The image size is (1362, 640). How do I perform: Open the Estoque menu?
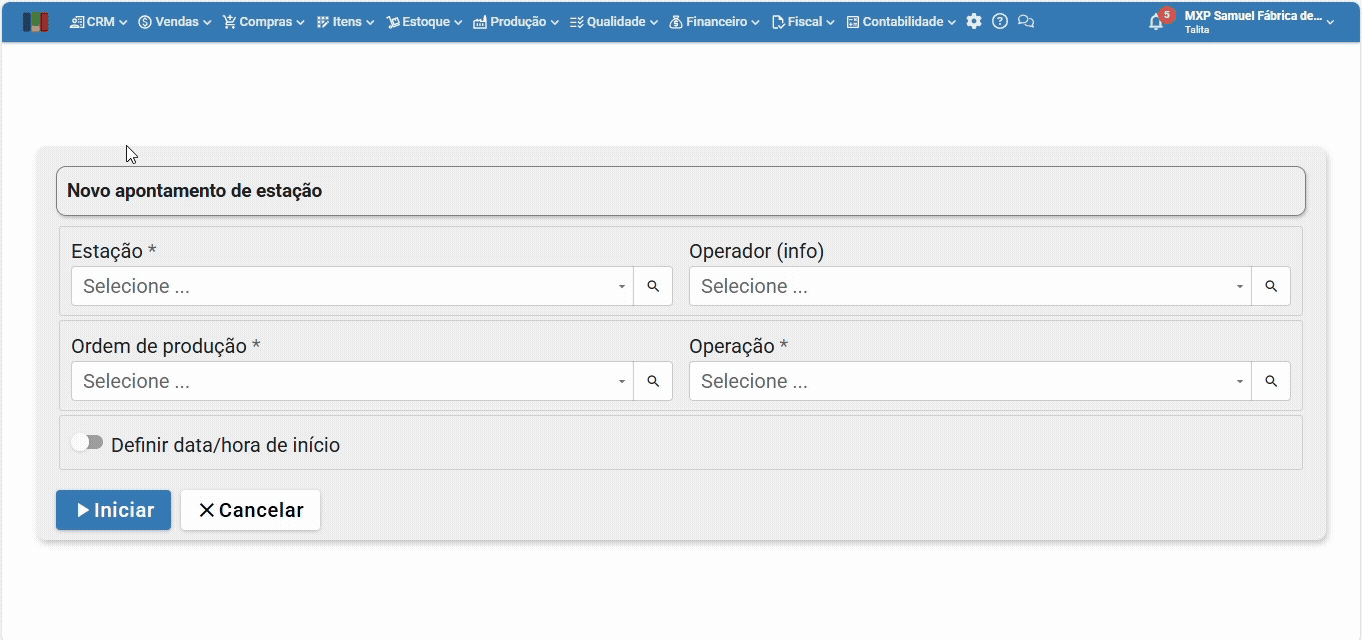click(x=424, y=21)
